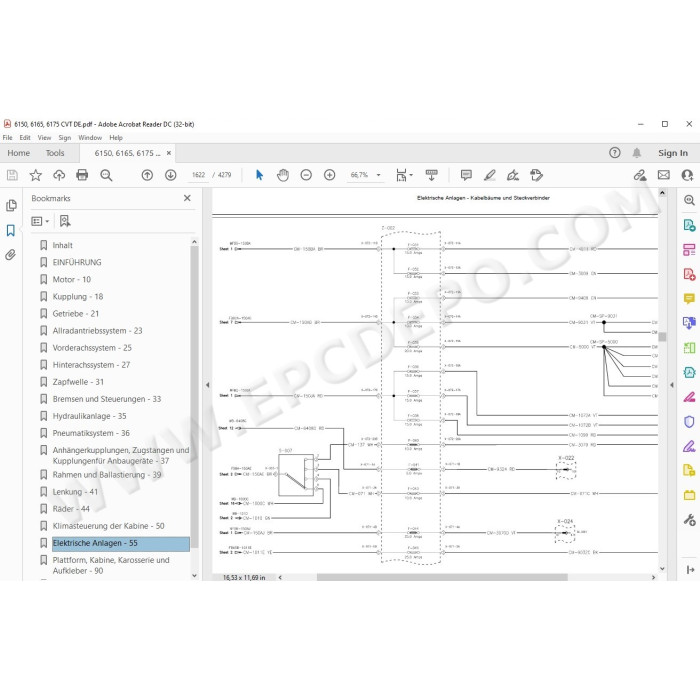Open bookmark Motor - 10
This screenshot has width=700, height=700.
[72, 279]
